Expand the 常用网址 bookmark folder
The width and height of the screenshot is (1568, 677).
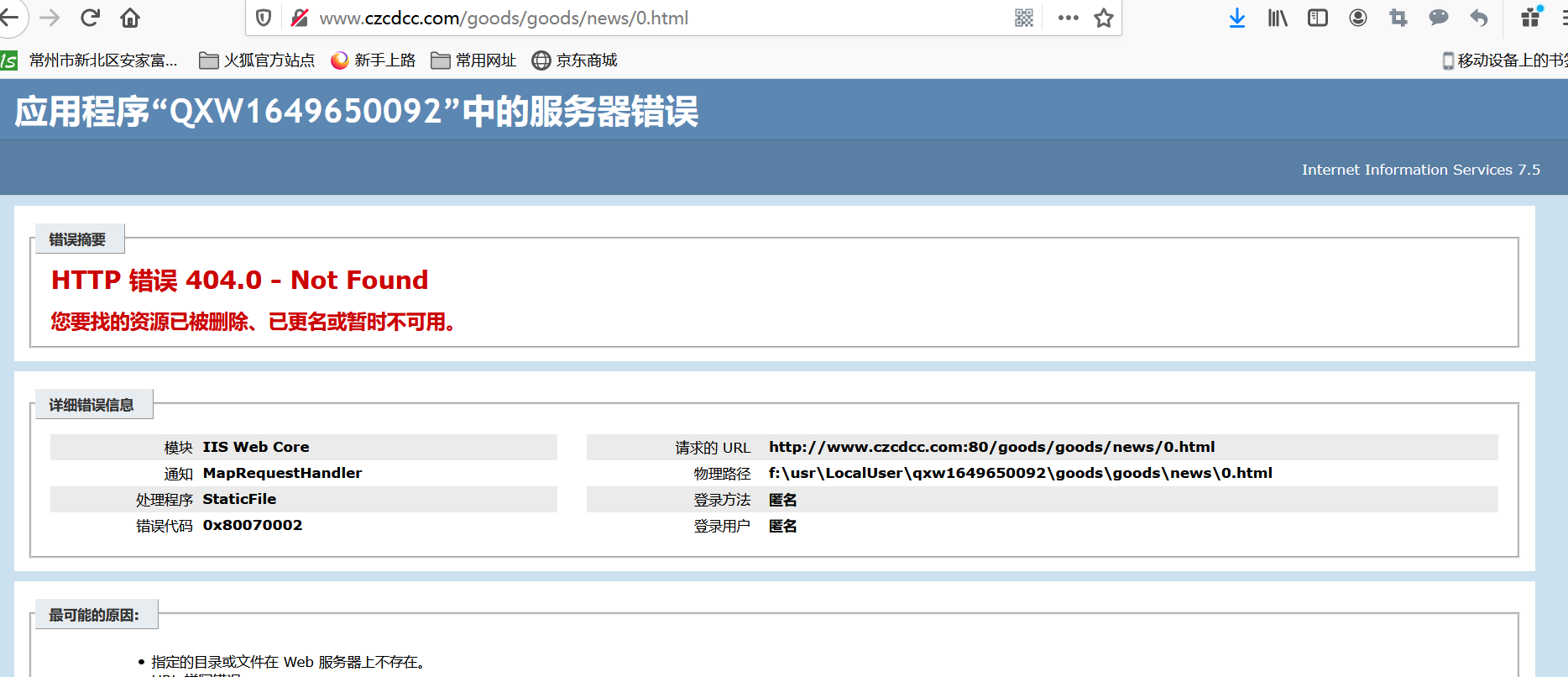473,60
